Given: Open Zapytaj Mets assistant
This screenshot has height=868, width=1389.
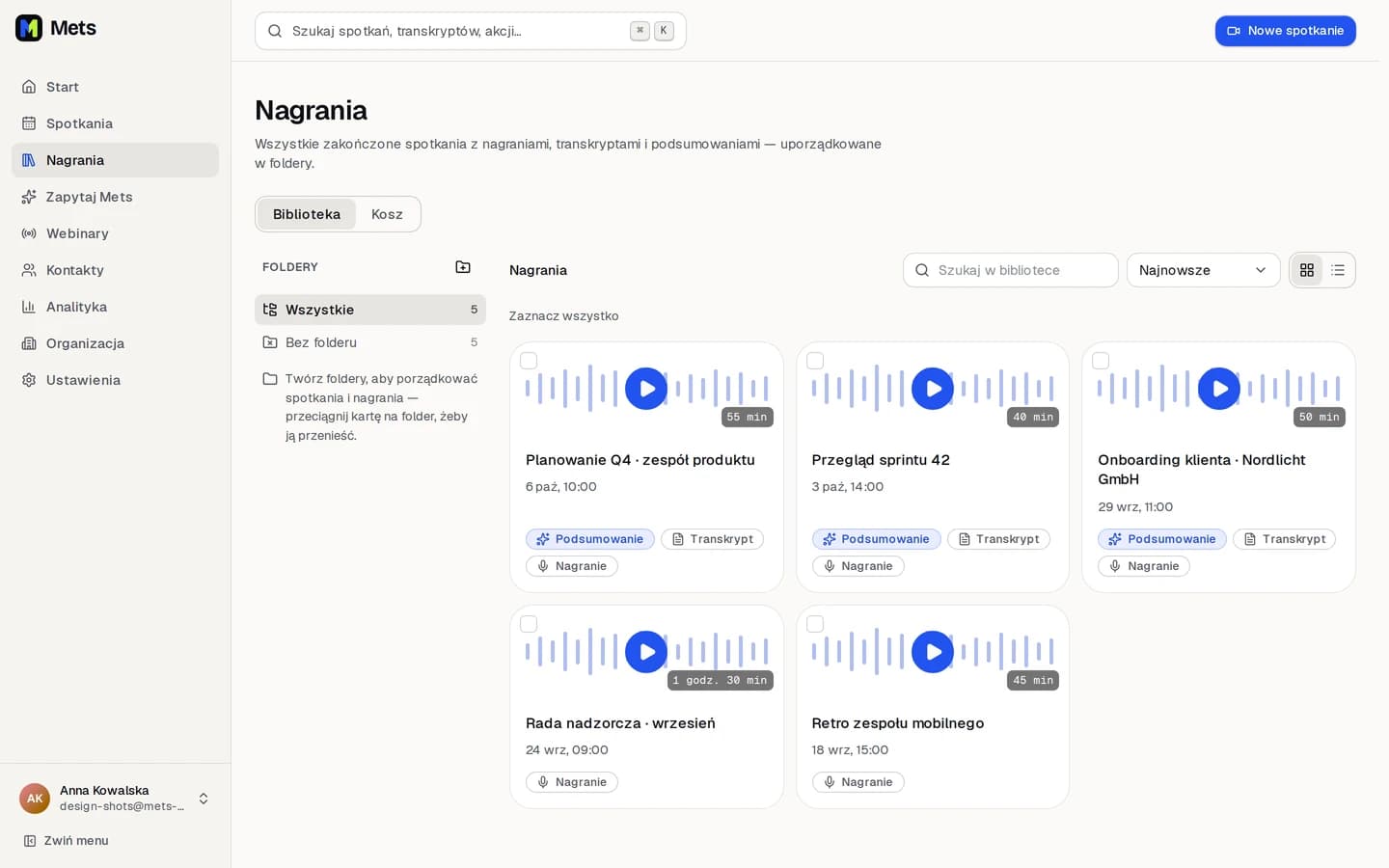Looking at the screenshot, I should point(115,197).
